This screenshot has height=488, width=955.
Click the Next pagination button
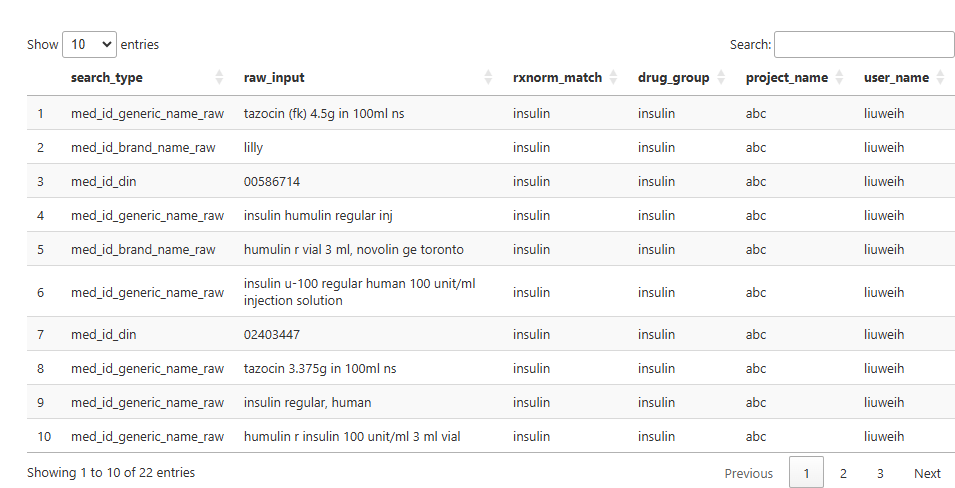tap(927, 474)
